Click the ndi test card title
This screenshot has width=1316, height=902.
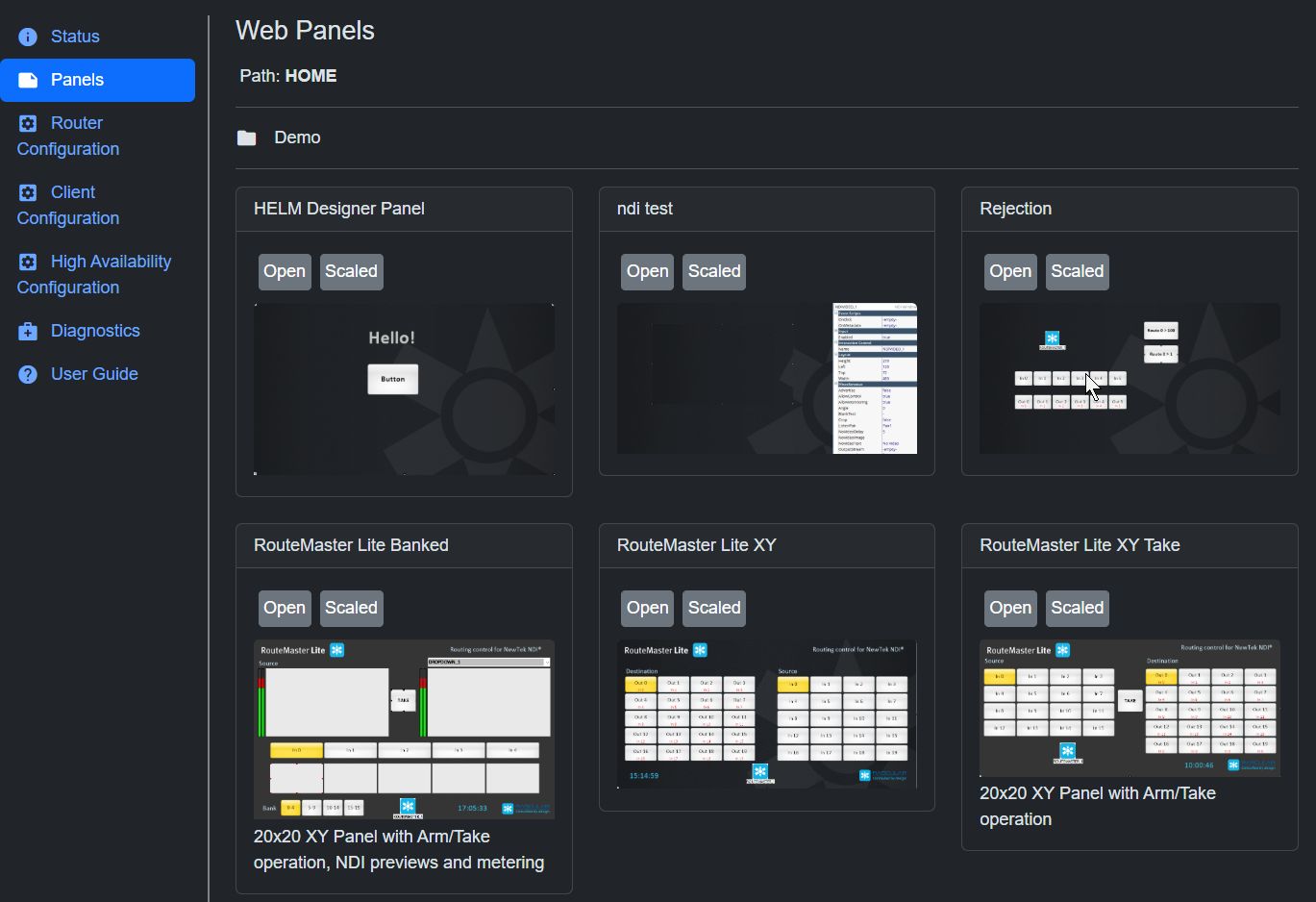(645, 209)
